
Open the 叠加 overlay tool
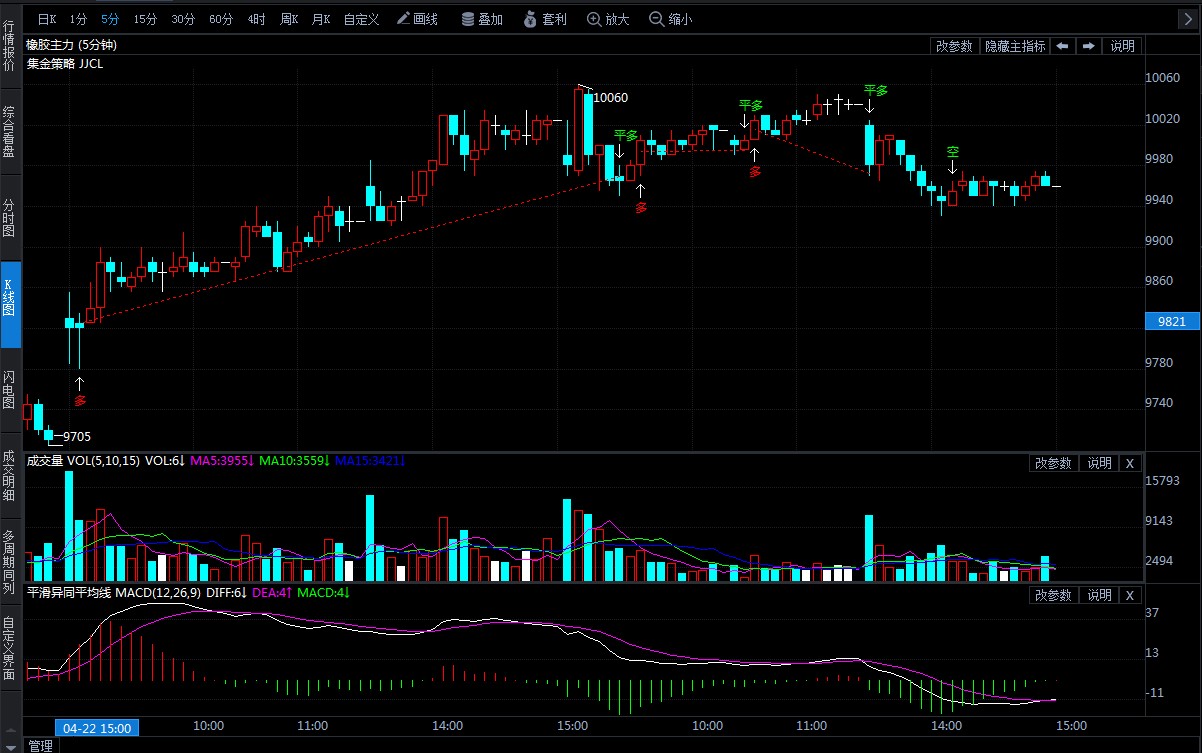click(482, 19)
